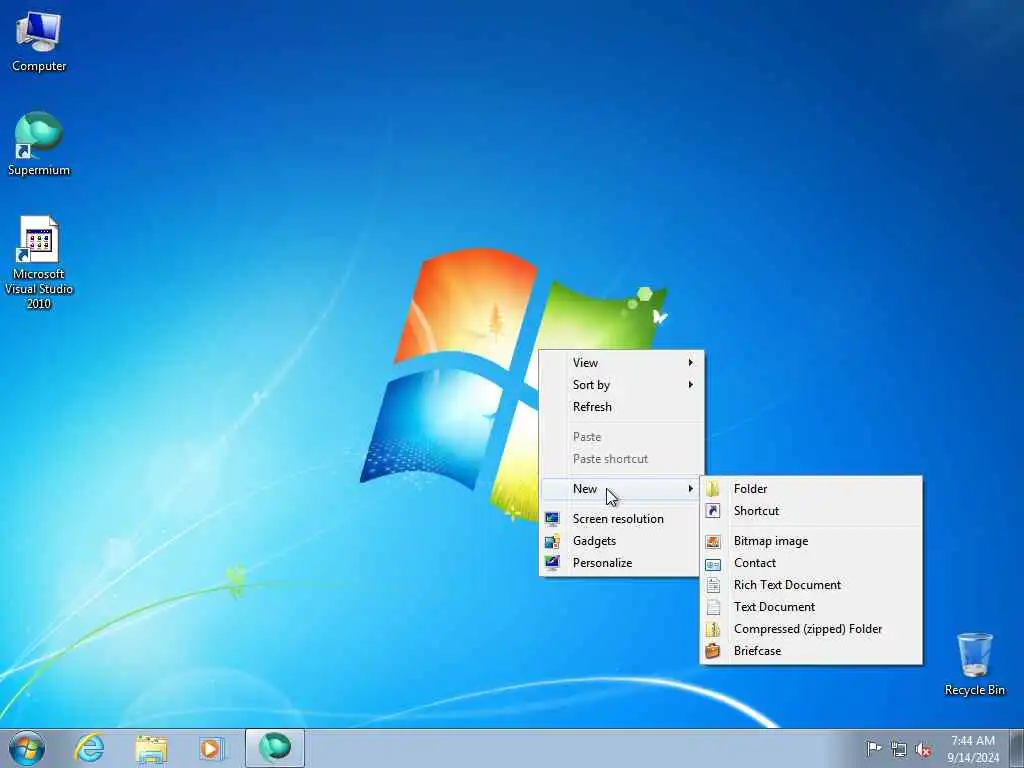Select the New context menu entry
The image size is (1024, 768).
[620, 488]
